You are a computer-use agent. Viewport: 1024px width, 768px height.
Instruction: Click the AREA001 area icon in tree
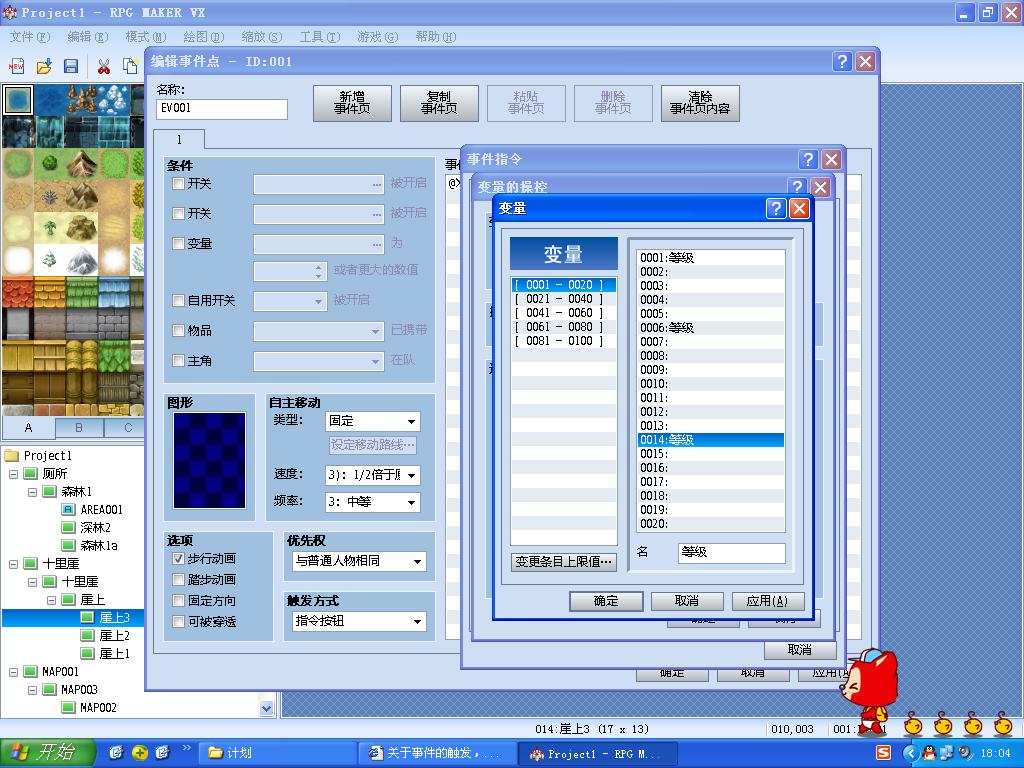click(69, 509)
